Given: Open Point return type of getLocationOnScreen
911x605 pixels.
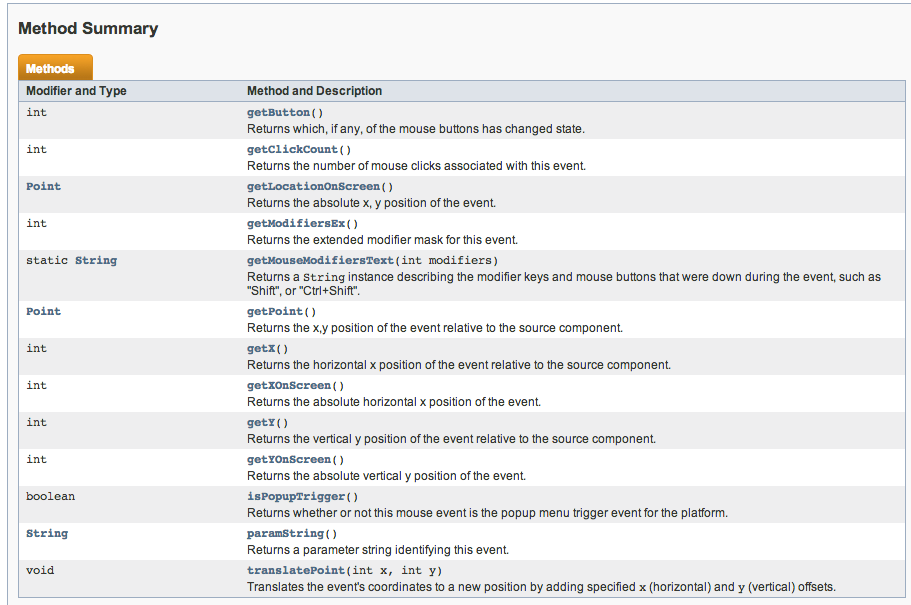Looking at the screenshot, I should (x=43, y=187).
